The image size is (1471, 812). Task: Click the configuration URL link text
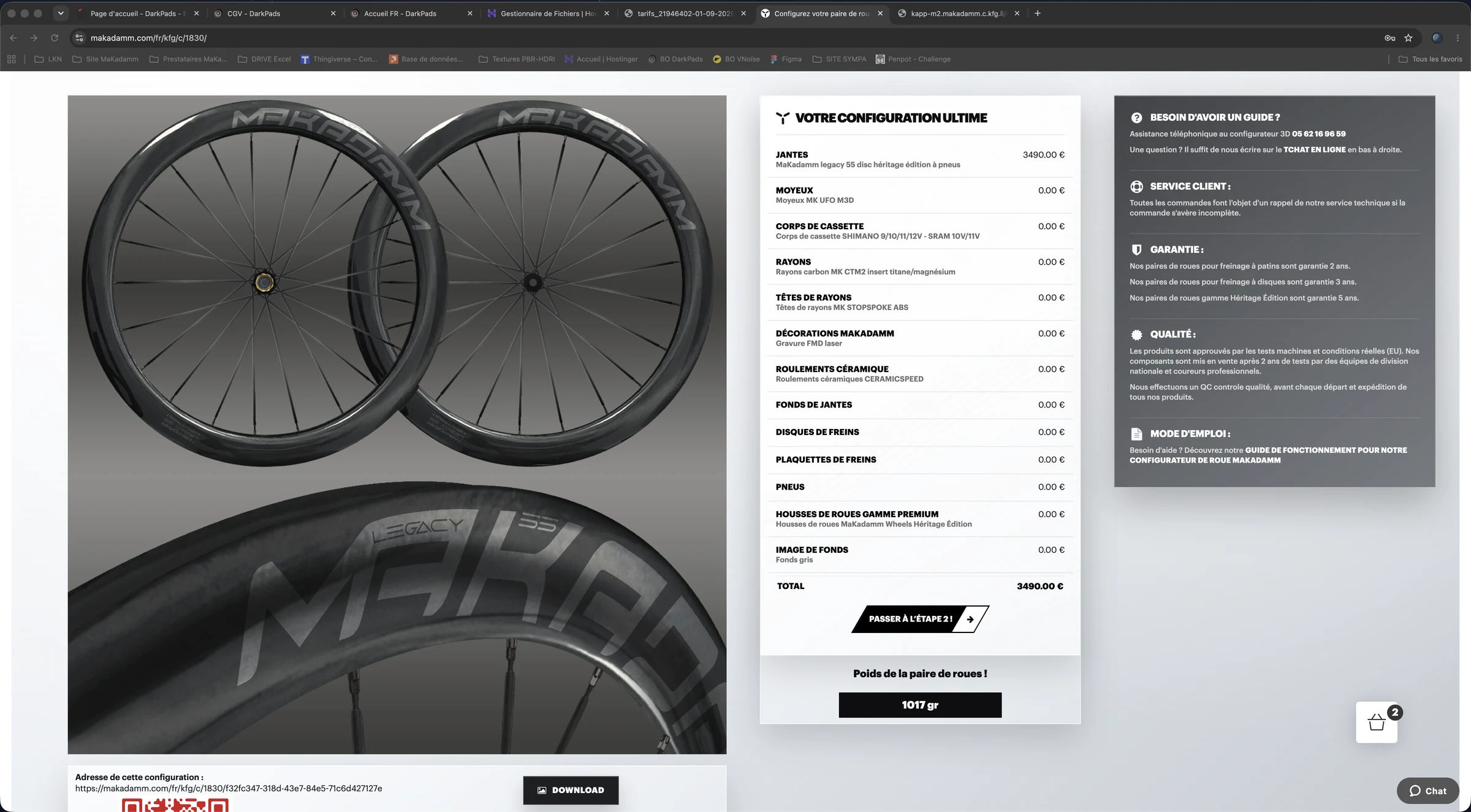point(229,789)
